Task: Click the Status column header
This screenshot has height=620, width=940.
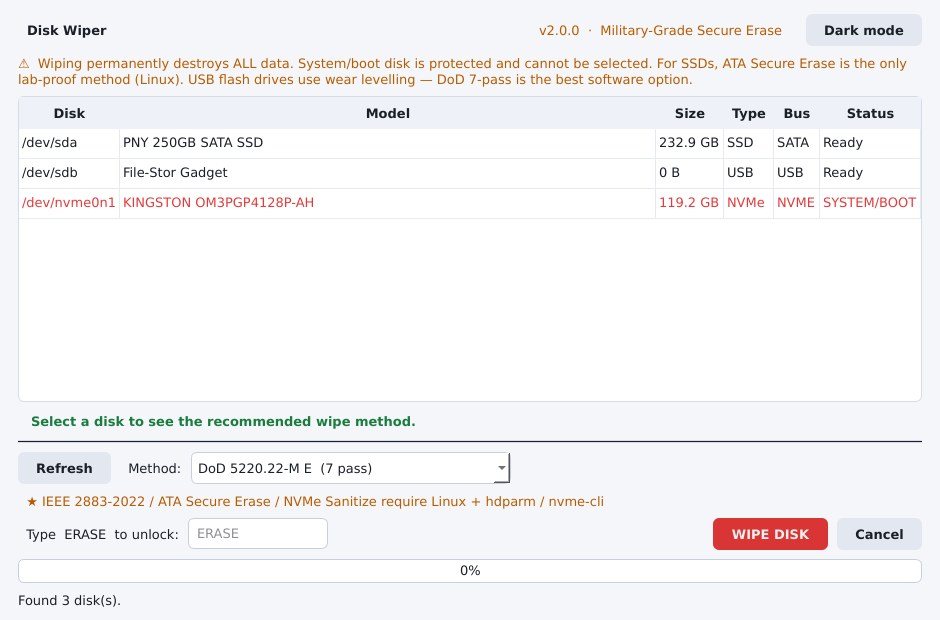Action: 870,113
